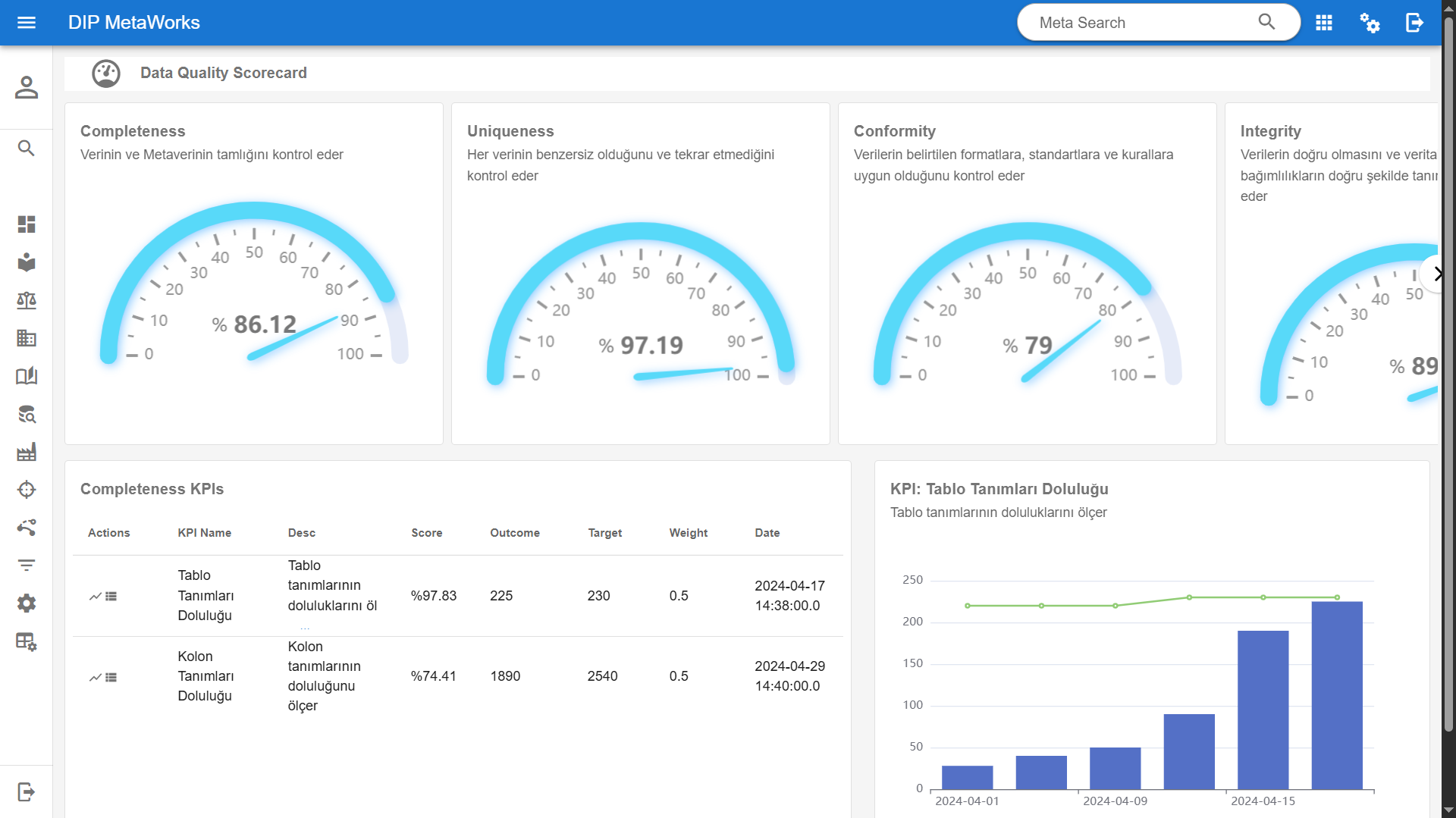
Task: Click the DIP MetaWorks title
Action: click(x=134, y=23)
